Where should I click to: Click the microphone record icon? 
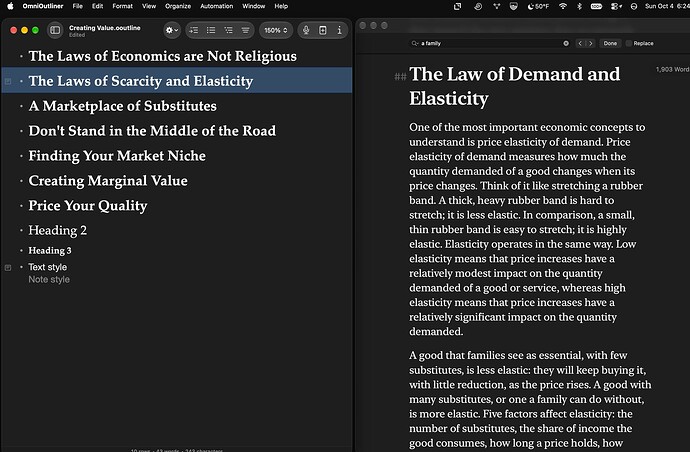pos(306,30)
